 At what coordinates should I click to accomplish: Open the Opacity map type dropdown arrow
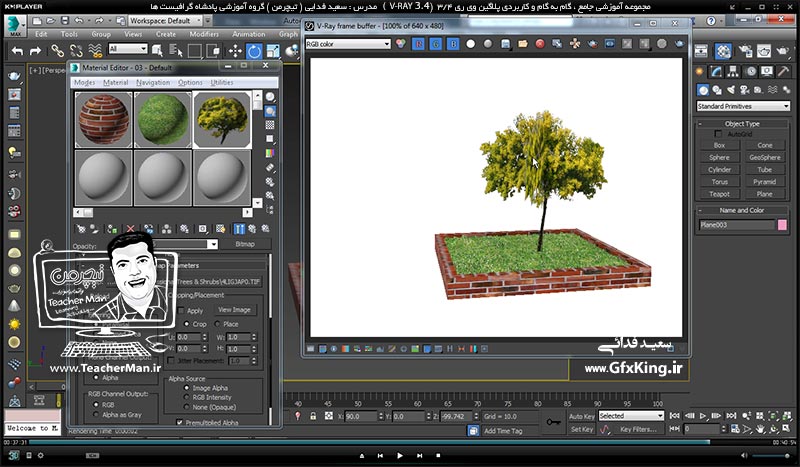(x=213, y=244)
